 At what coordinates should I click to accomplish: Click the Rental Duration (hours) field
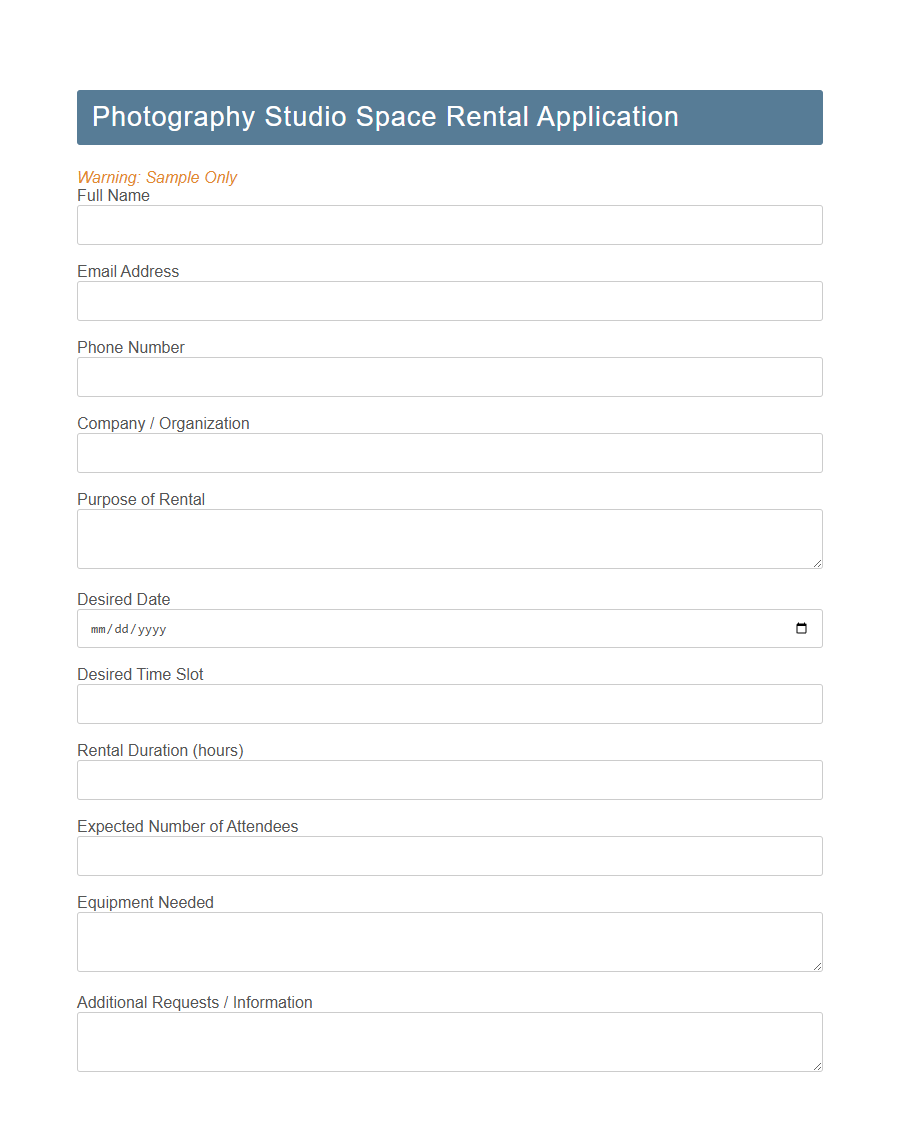click(449, 779)
